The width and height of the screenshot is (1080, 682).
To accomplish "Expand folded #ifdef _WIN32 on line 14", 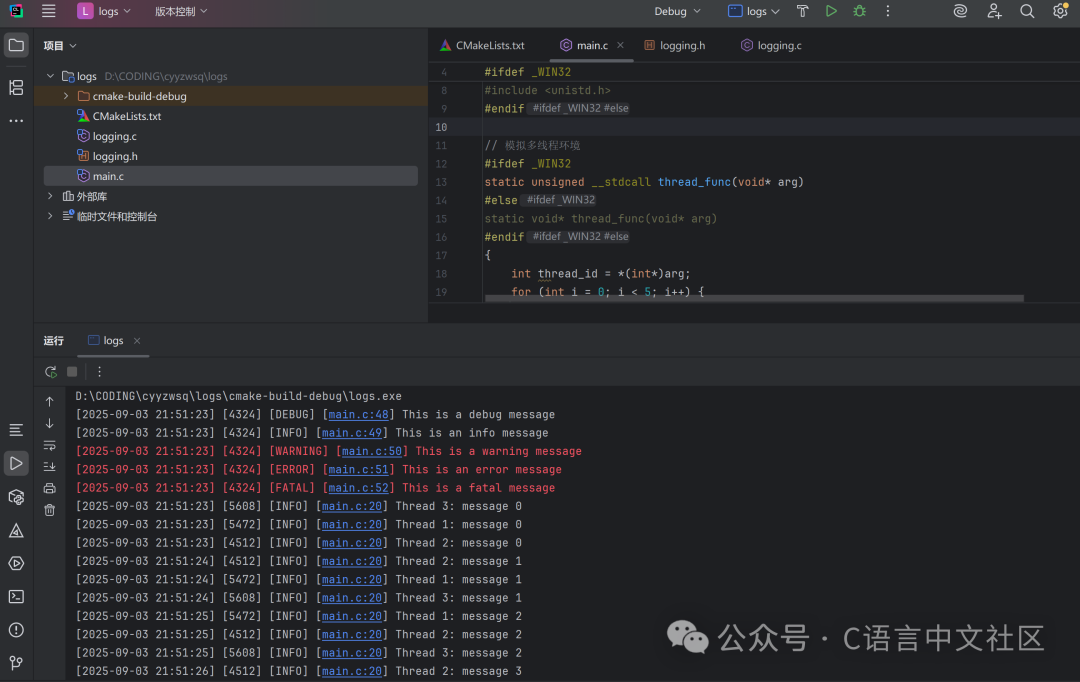I will point(560,200).
